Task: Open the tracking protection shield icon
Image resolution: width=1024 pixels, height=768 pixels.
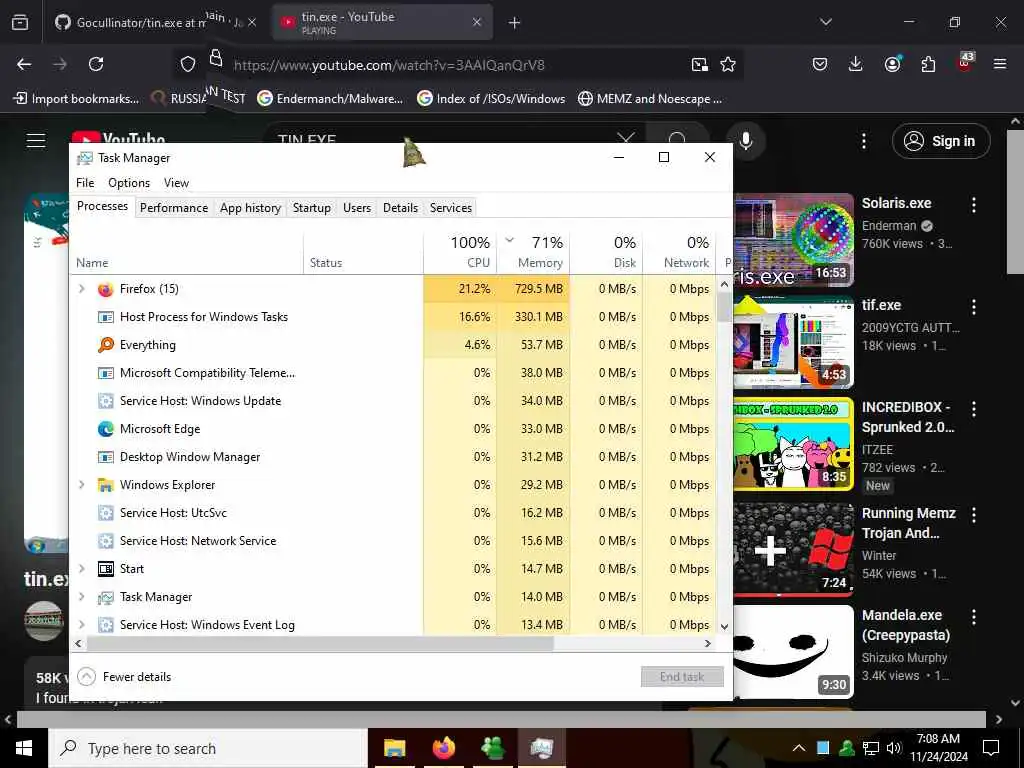Action: tap(188, 64)
